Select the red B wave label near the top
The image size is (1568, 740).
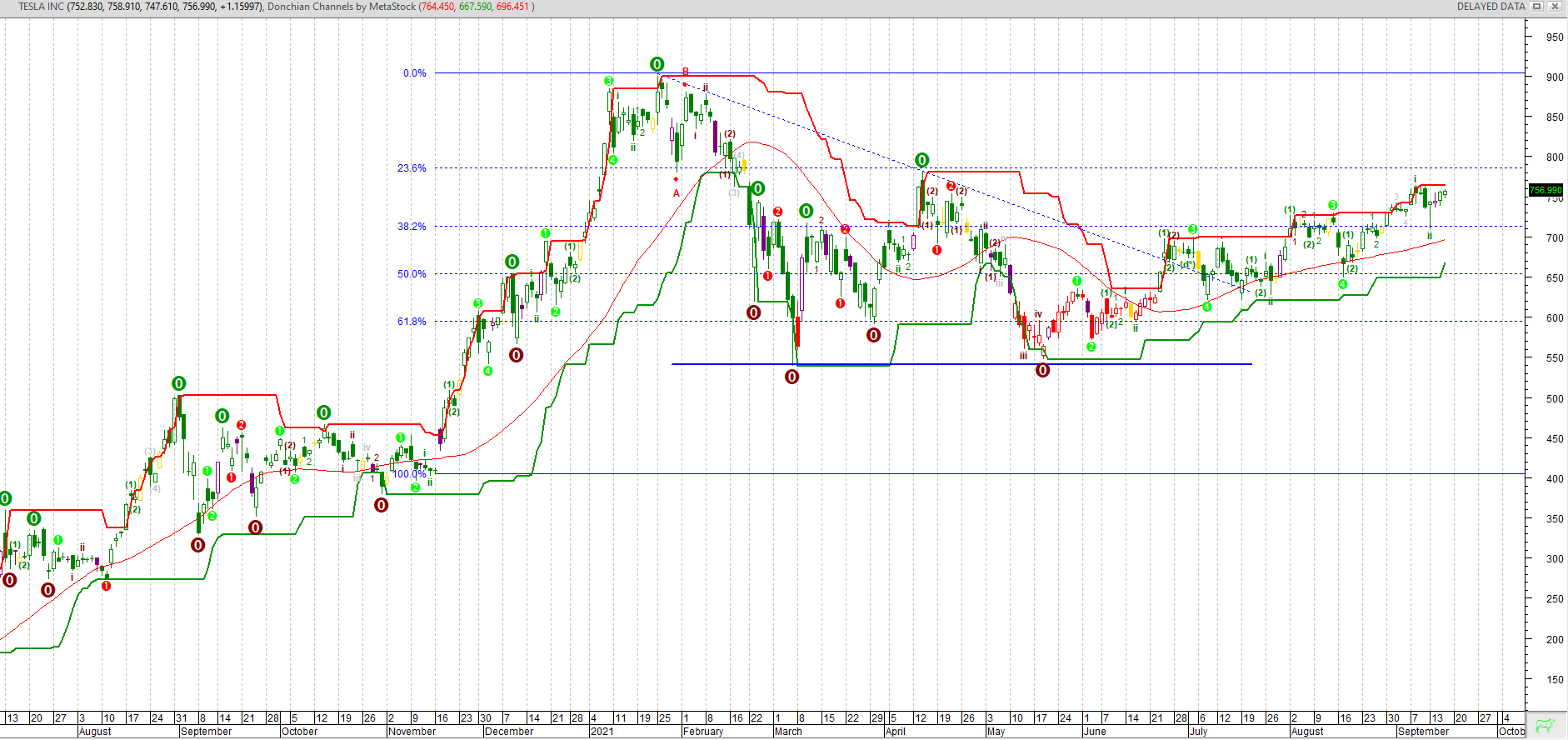click(686, 72)
